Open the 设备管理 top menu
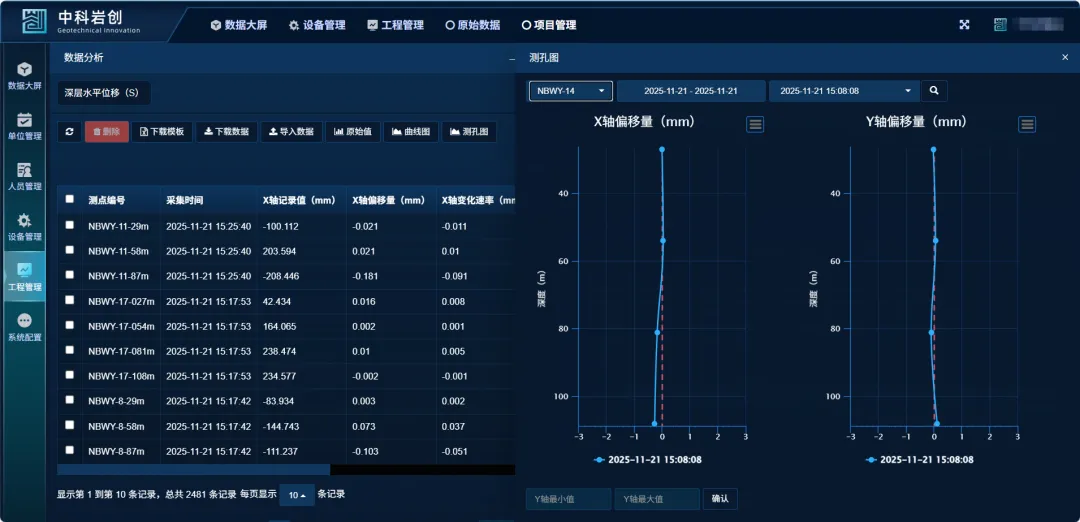Image resolution: width=1080 pixels, height=522 pixels. coord(317,25)
